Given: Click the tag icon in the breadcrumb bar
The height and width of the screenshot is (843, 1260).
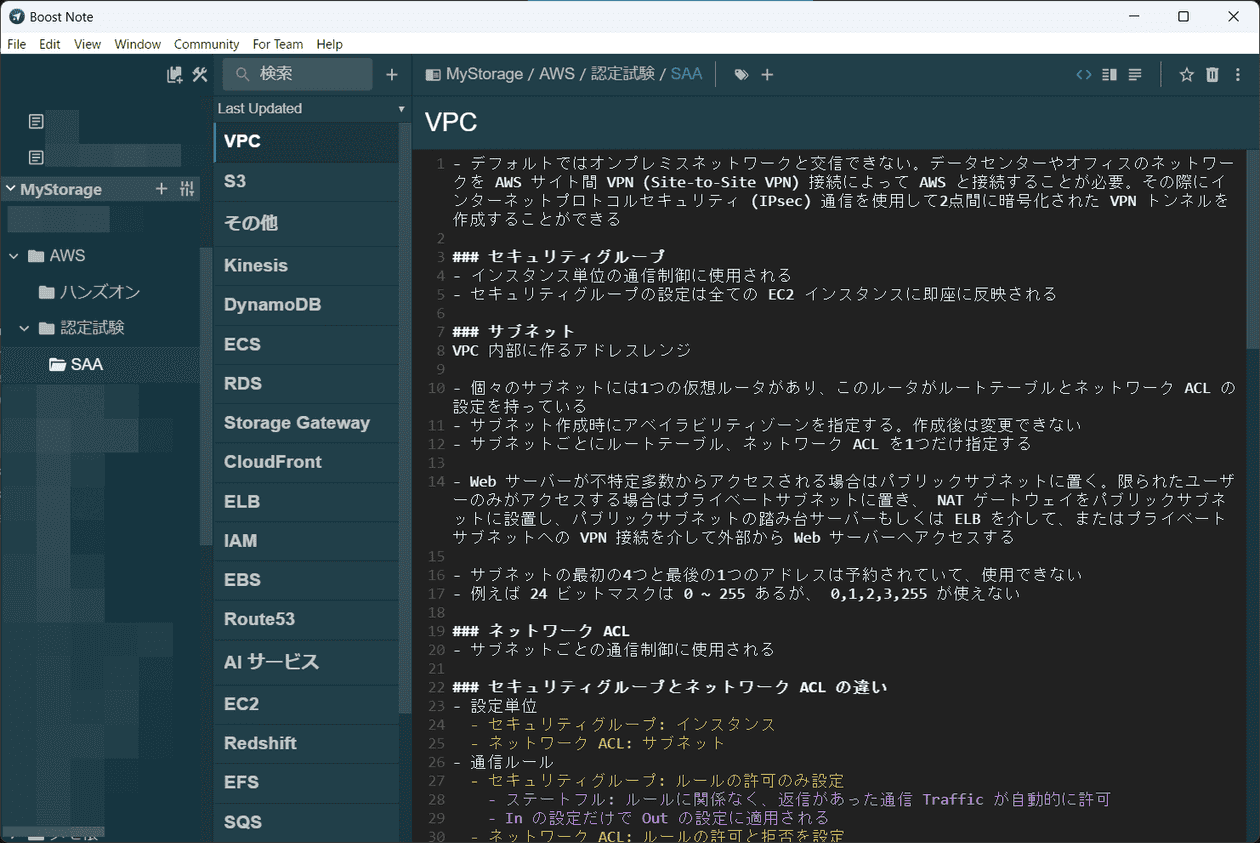Looking at the screenshot, I should click(740, 74).
